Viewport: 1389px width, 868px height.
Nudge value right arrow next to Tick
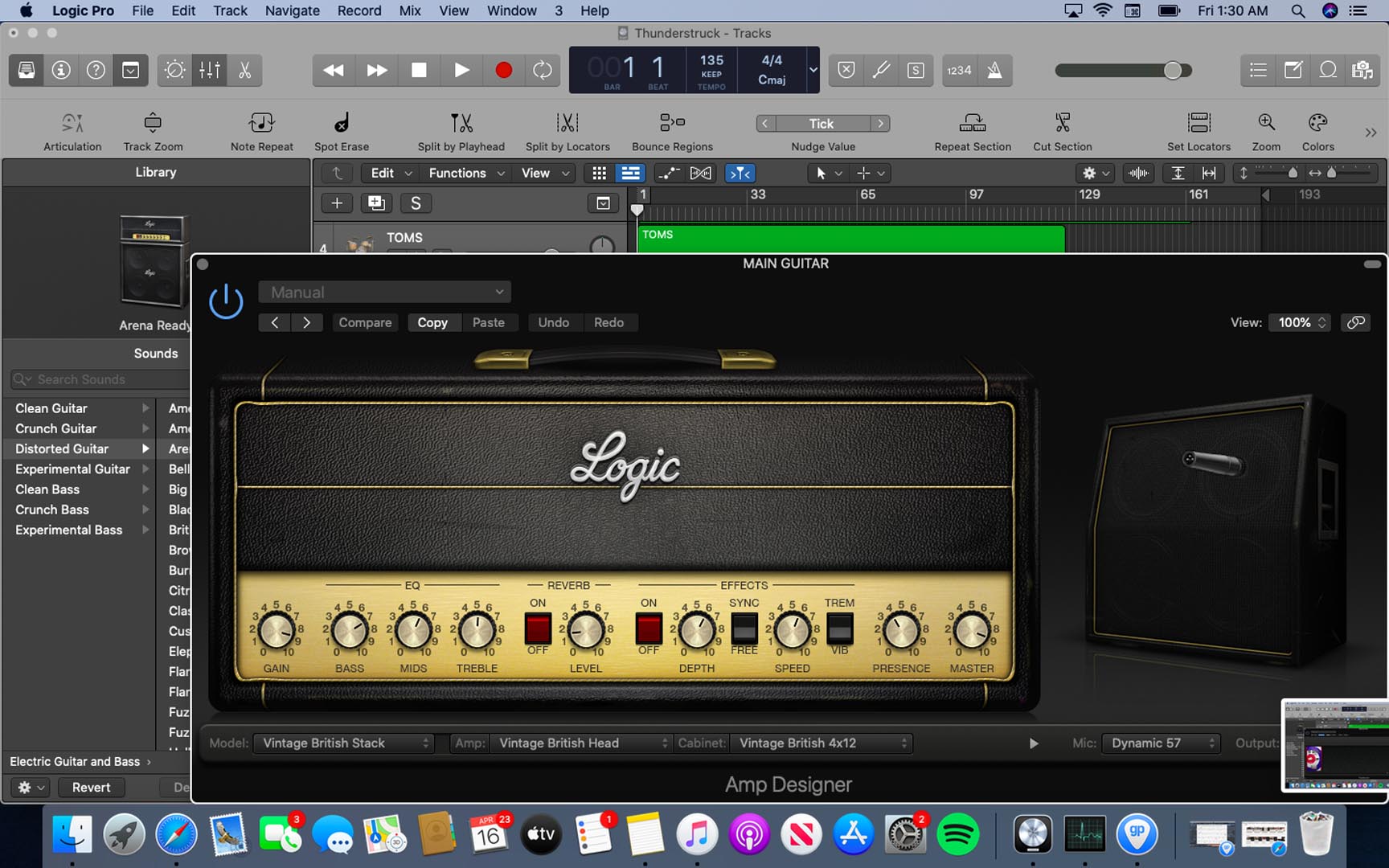tap(880, 124)
